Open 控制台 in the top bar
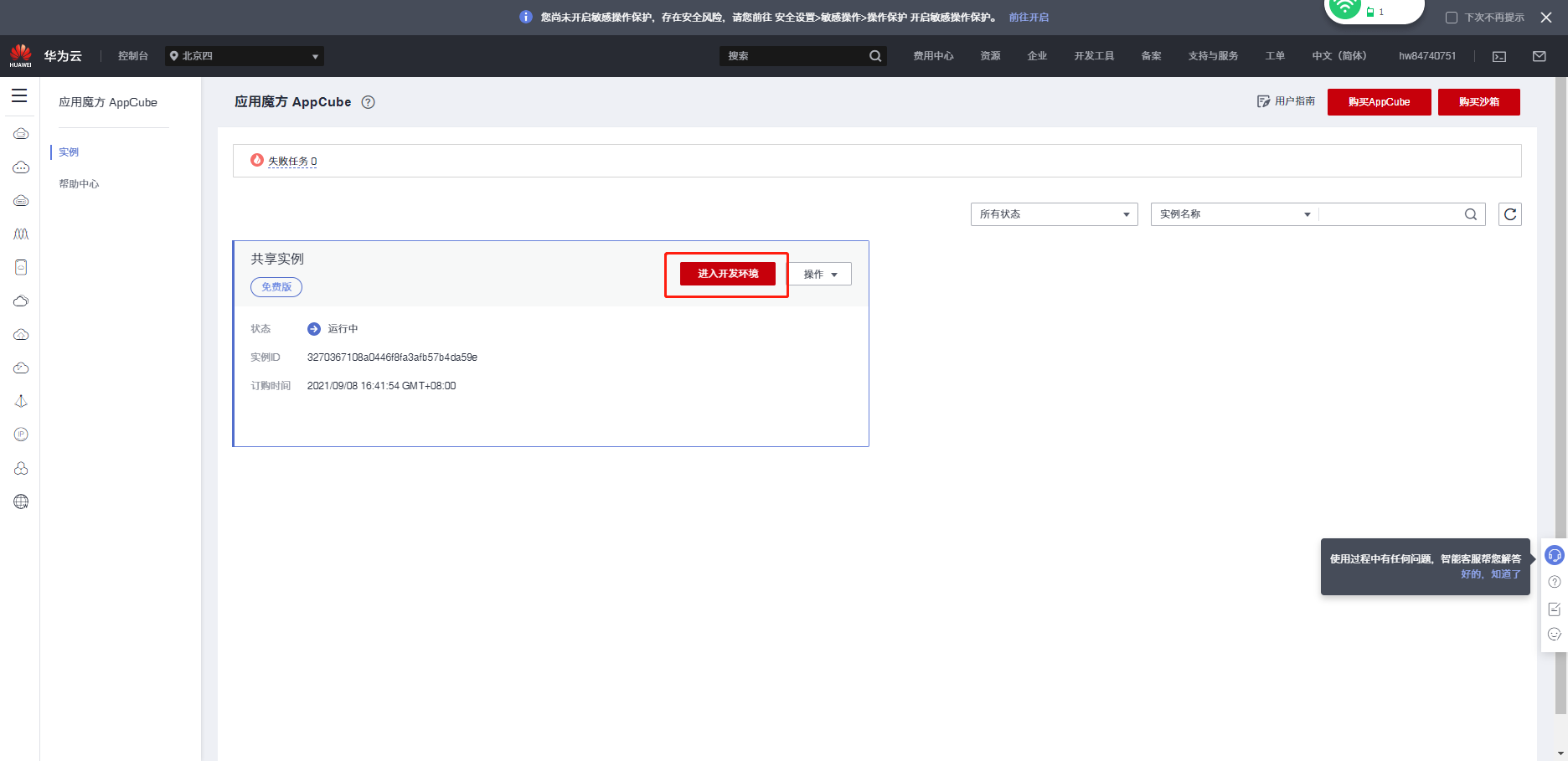The width and height of the screenshot is (1568, 761). [x=133, y=56]
